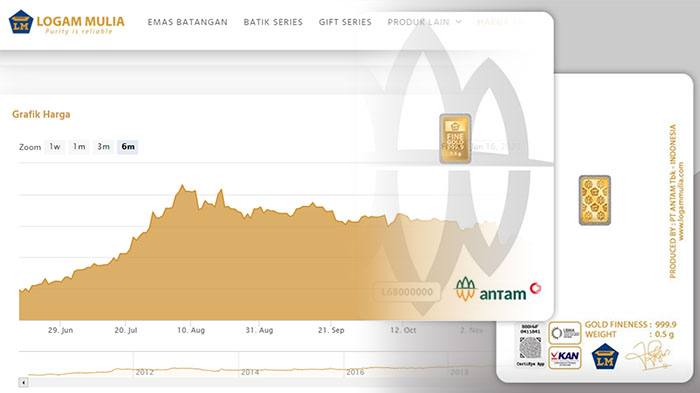This screenshot has width=700, height=393.
Task: Click the Grafik Harga heading
Action: point(41,114)
